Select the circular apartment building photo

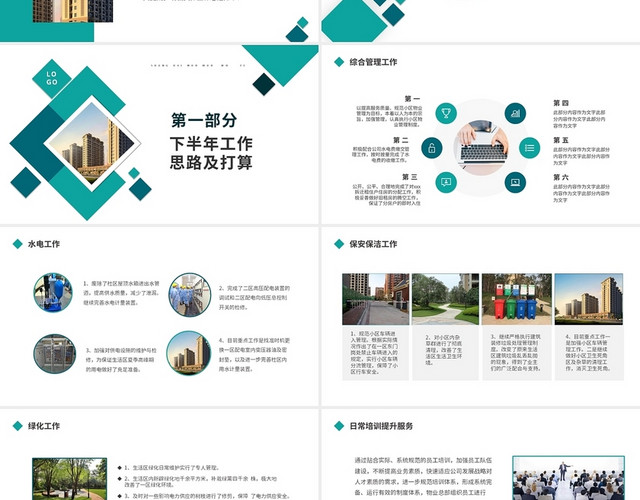(x=189, y=353)
